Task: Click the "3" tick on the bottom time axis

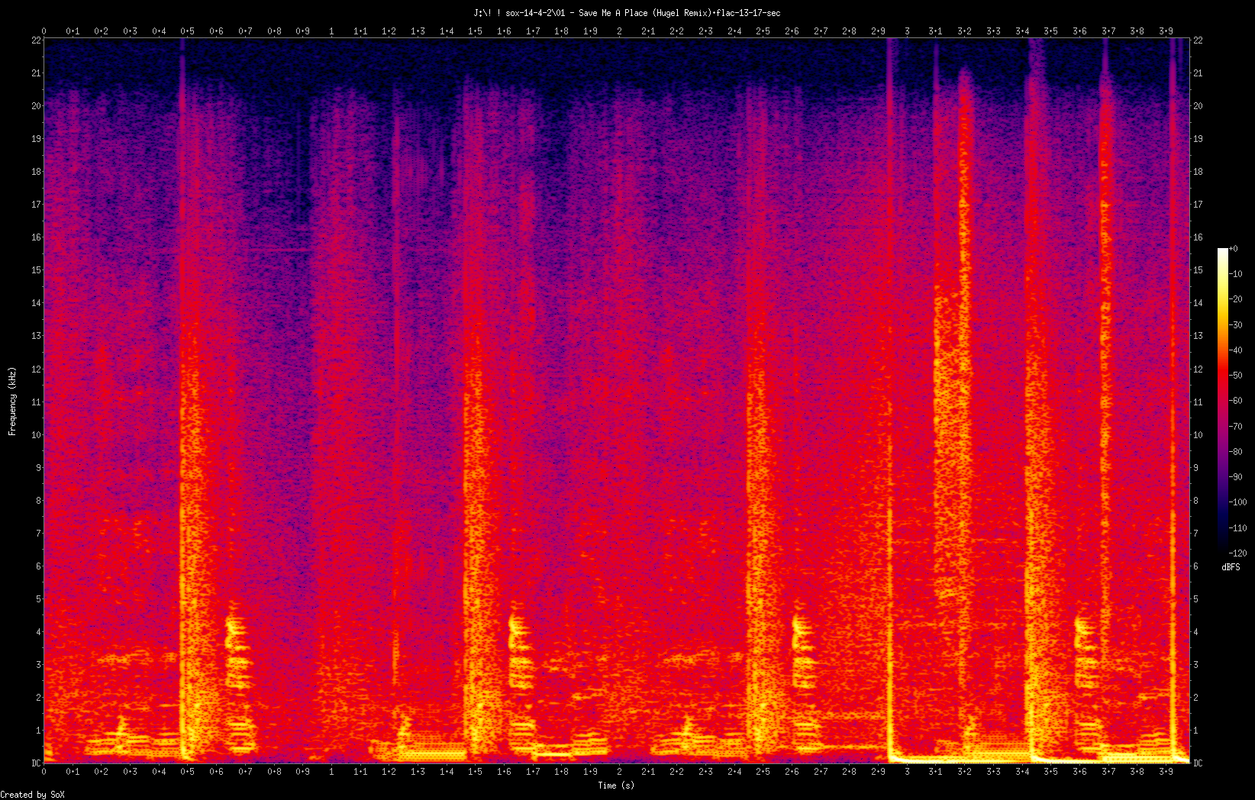Action: [907, 772]
